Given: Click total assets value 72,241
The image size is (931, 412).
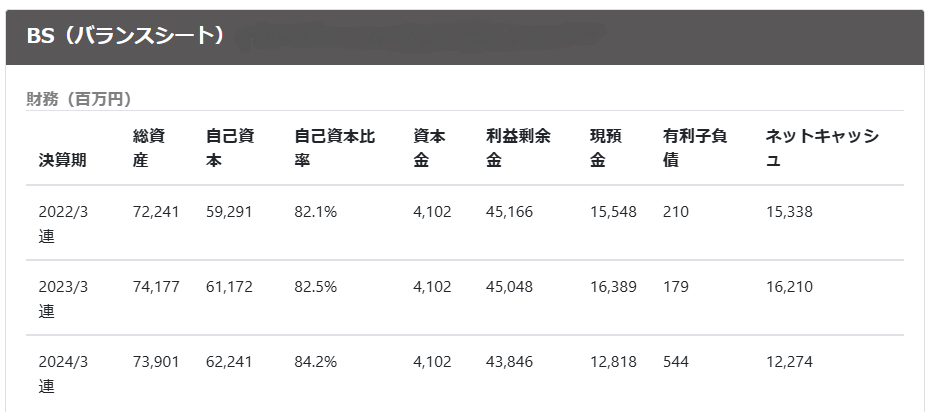Looking at the screenshot, I should point(156,212).
